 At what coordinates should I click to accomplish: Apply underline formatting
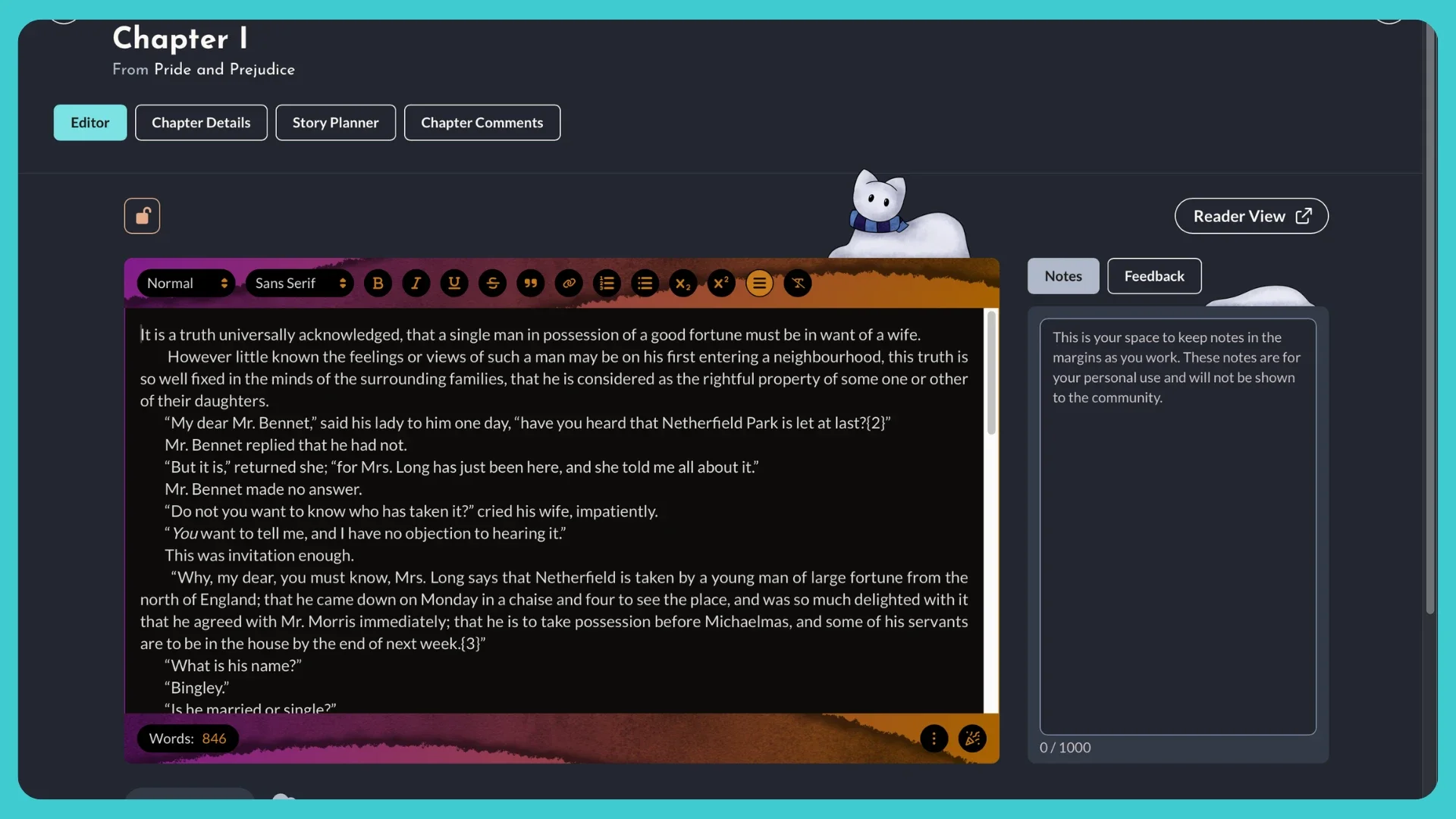(454, 284)
